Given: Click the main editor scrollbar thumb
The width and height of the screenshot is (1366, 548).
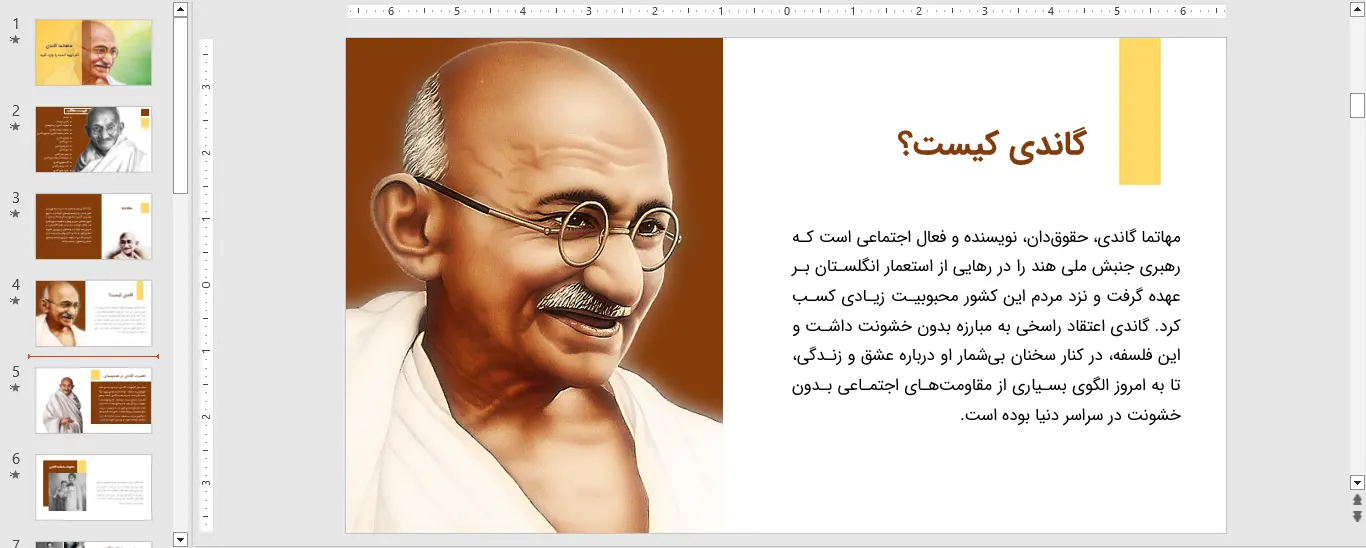Looking at the screenshot, I should coord(1357,105).
